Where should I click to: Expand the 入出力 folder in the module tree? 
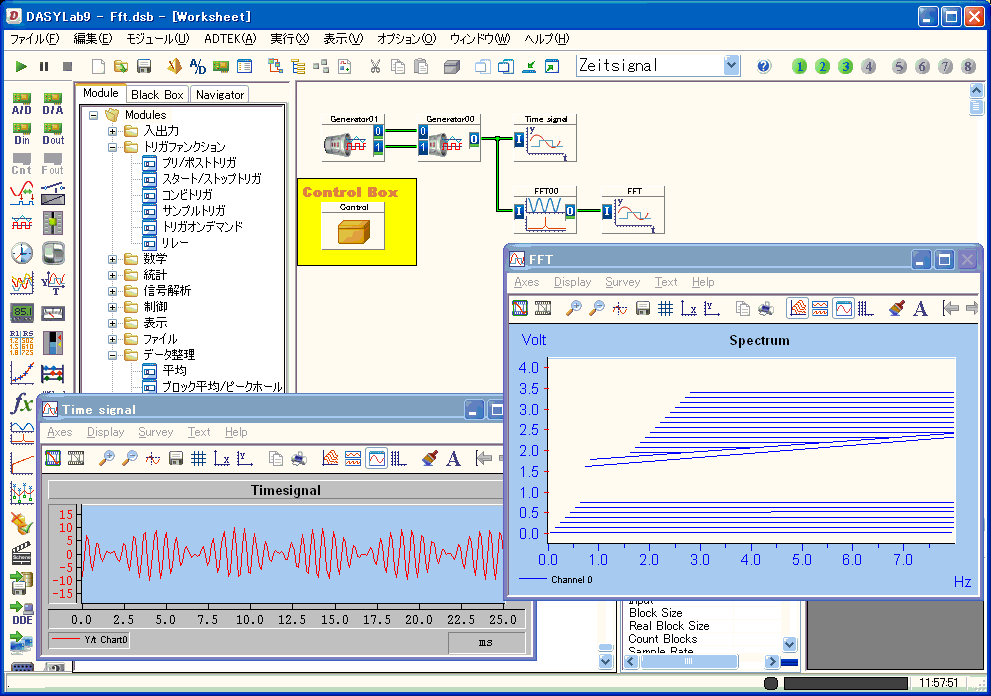click(x=112, y=131)
